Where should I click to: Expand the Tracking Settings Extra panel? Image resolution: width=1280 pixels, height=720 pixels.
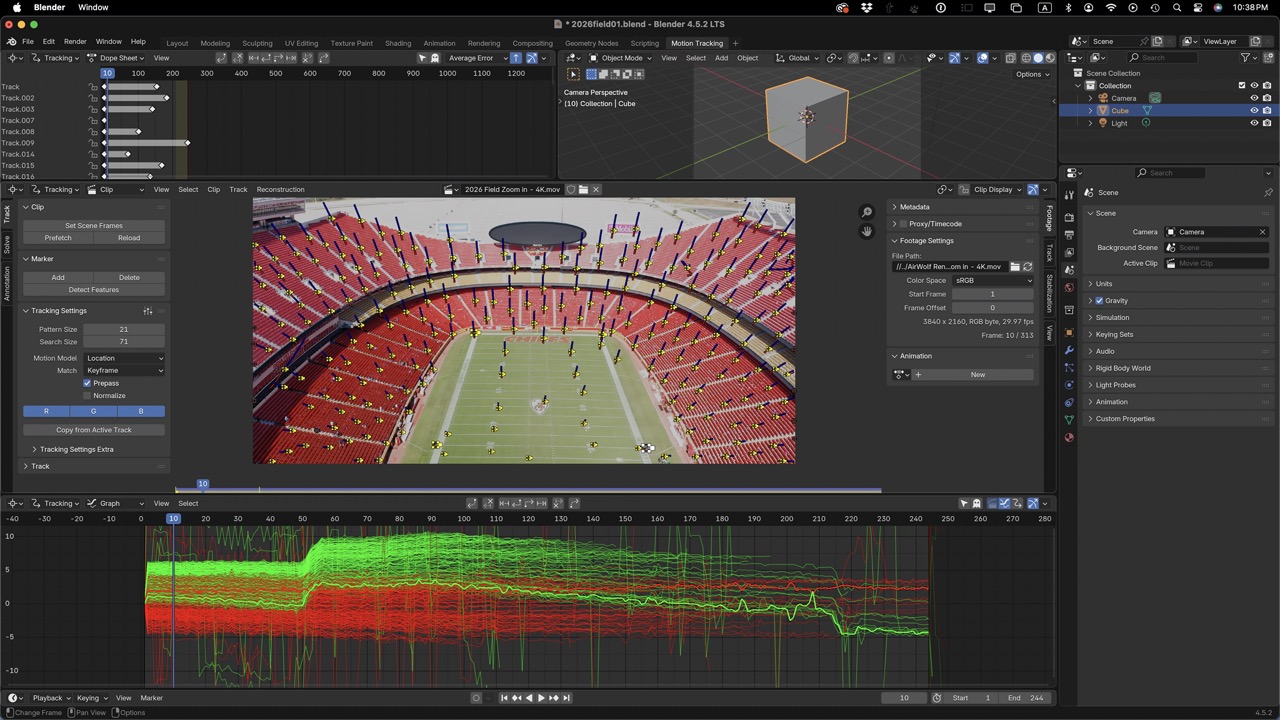point(75,449)
